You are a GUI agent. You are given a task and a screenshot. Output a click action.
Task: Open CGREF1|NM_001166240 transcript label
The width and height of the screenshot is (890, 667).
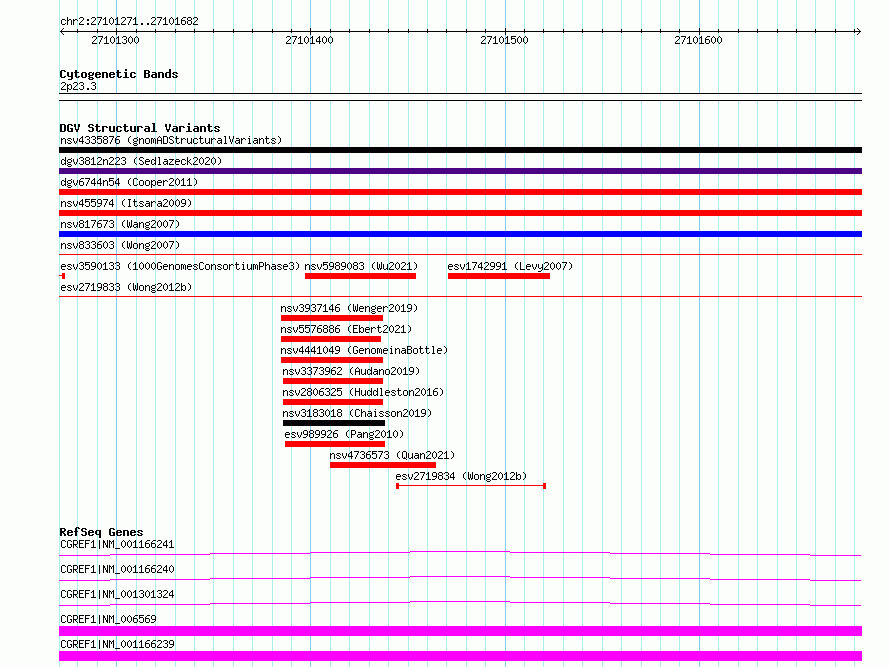pyautogui.click(x=117, y=569)
